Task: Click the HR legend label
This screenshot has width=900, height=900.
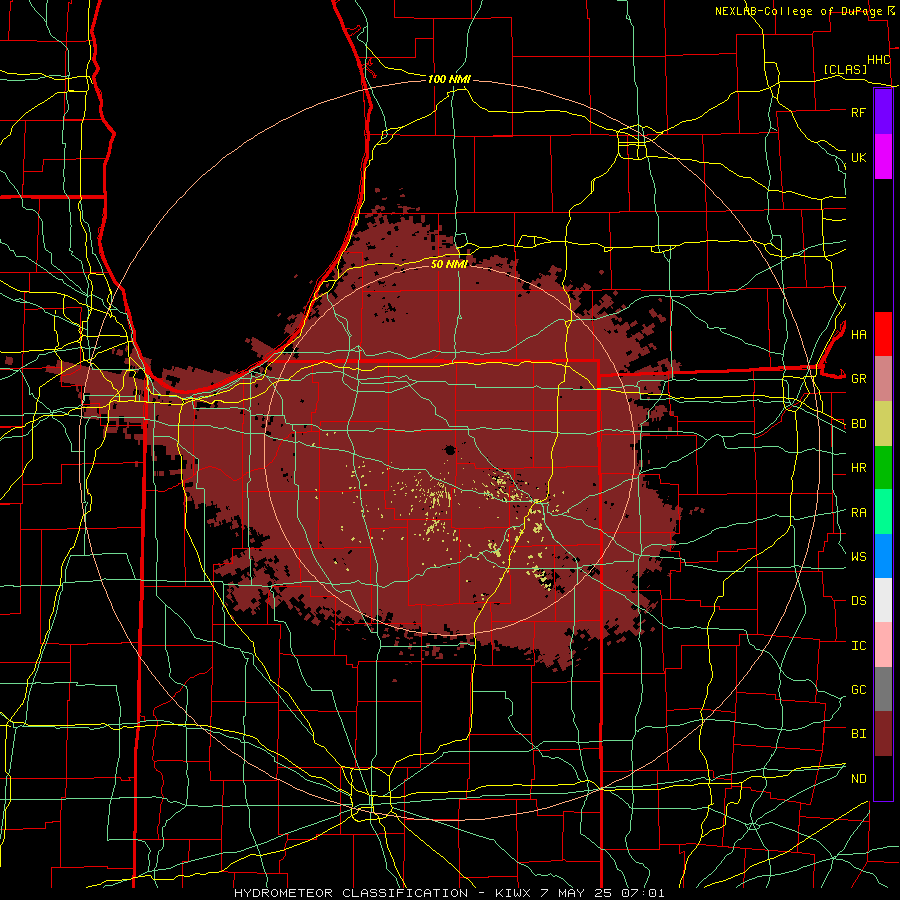Action: tap(858, 468)
